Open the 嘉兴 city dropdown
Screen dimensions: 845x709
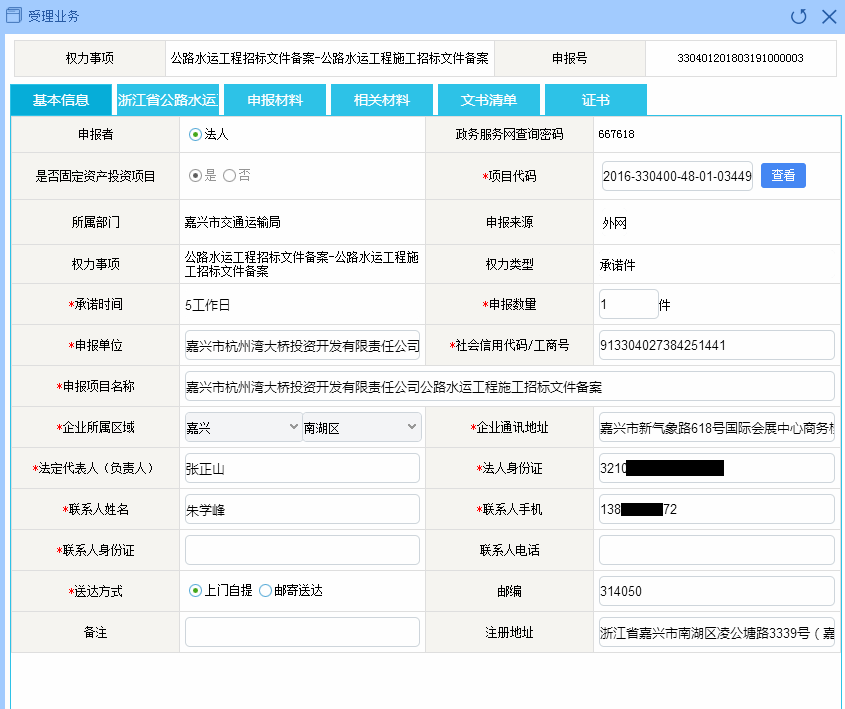click(x=243, y=428)
